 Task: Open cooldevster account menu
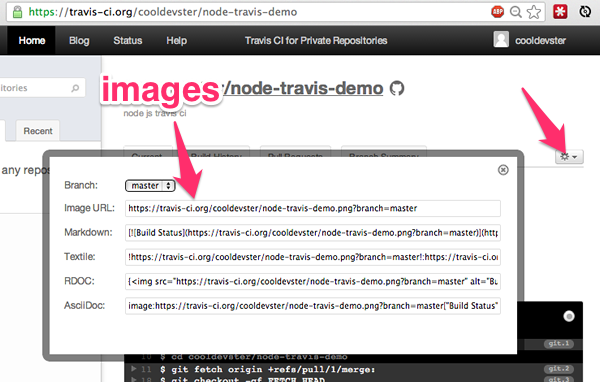tap(540, 41)
